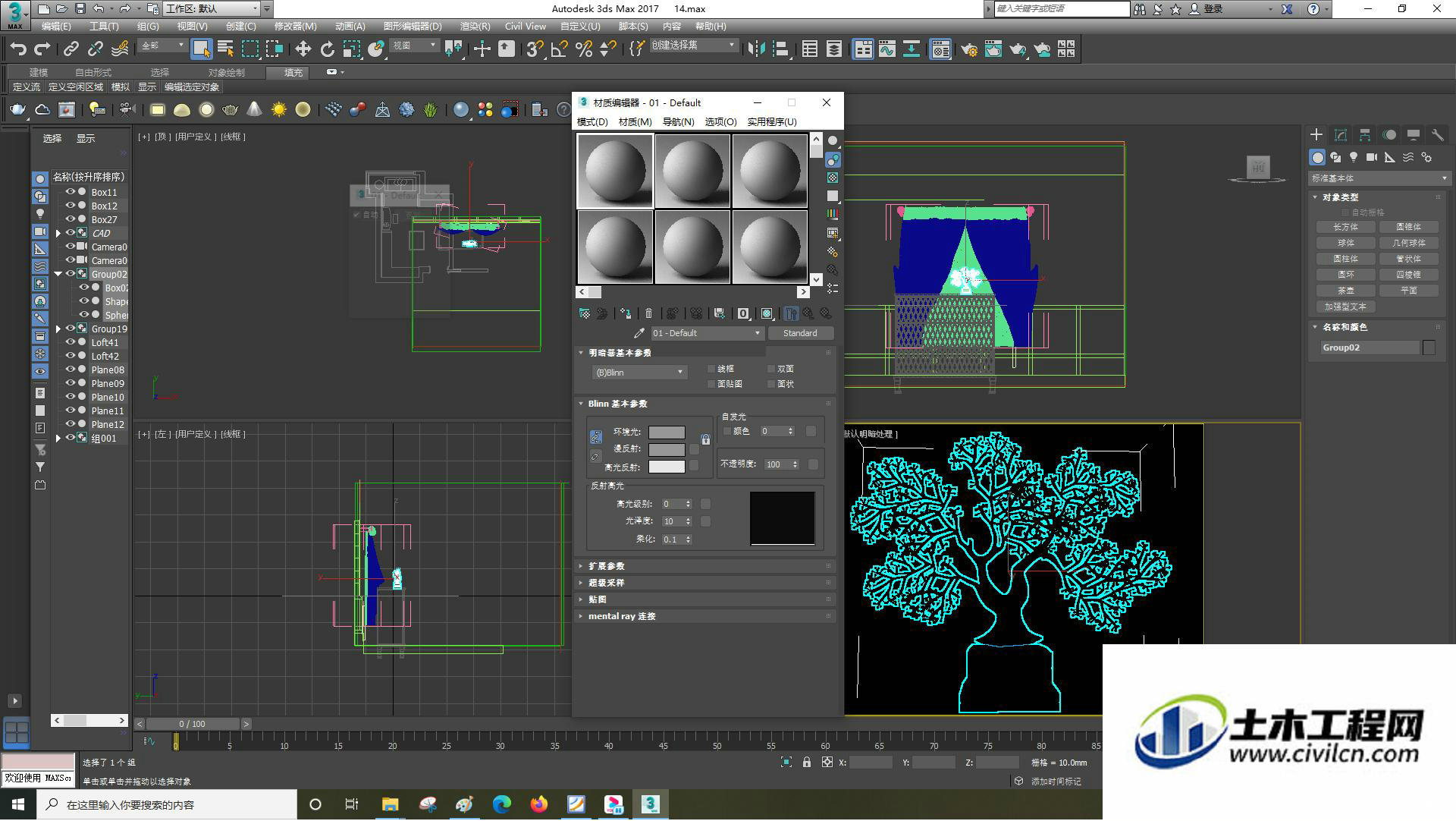The width and height of the screenshot is (1456, 821).
Task: Click the teapot icon in the lower toolbar
Action: (x=17, y=110)
